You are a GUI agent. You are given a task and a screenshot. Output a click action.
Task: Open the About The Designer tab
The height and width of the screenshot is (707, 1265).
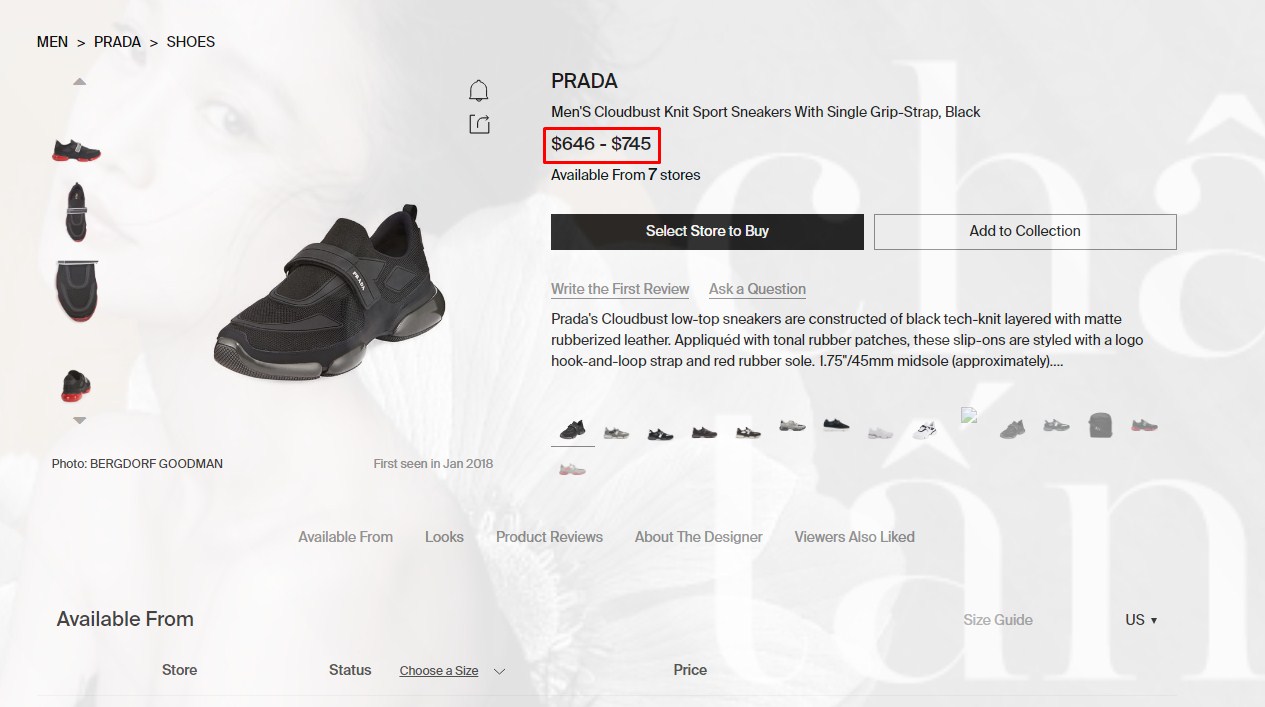(x=698, y=537)
